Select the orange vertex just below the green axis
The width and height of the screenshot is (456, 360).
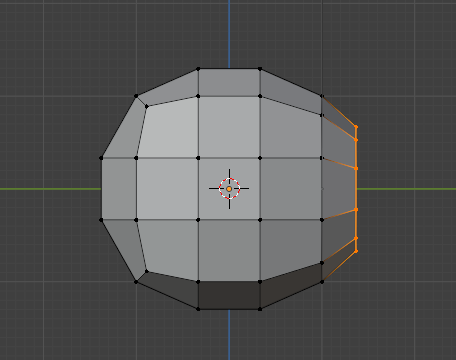(356, 210)
